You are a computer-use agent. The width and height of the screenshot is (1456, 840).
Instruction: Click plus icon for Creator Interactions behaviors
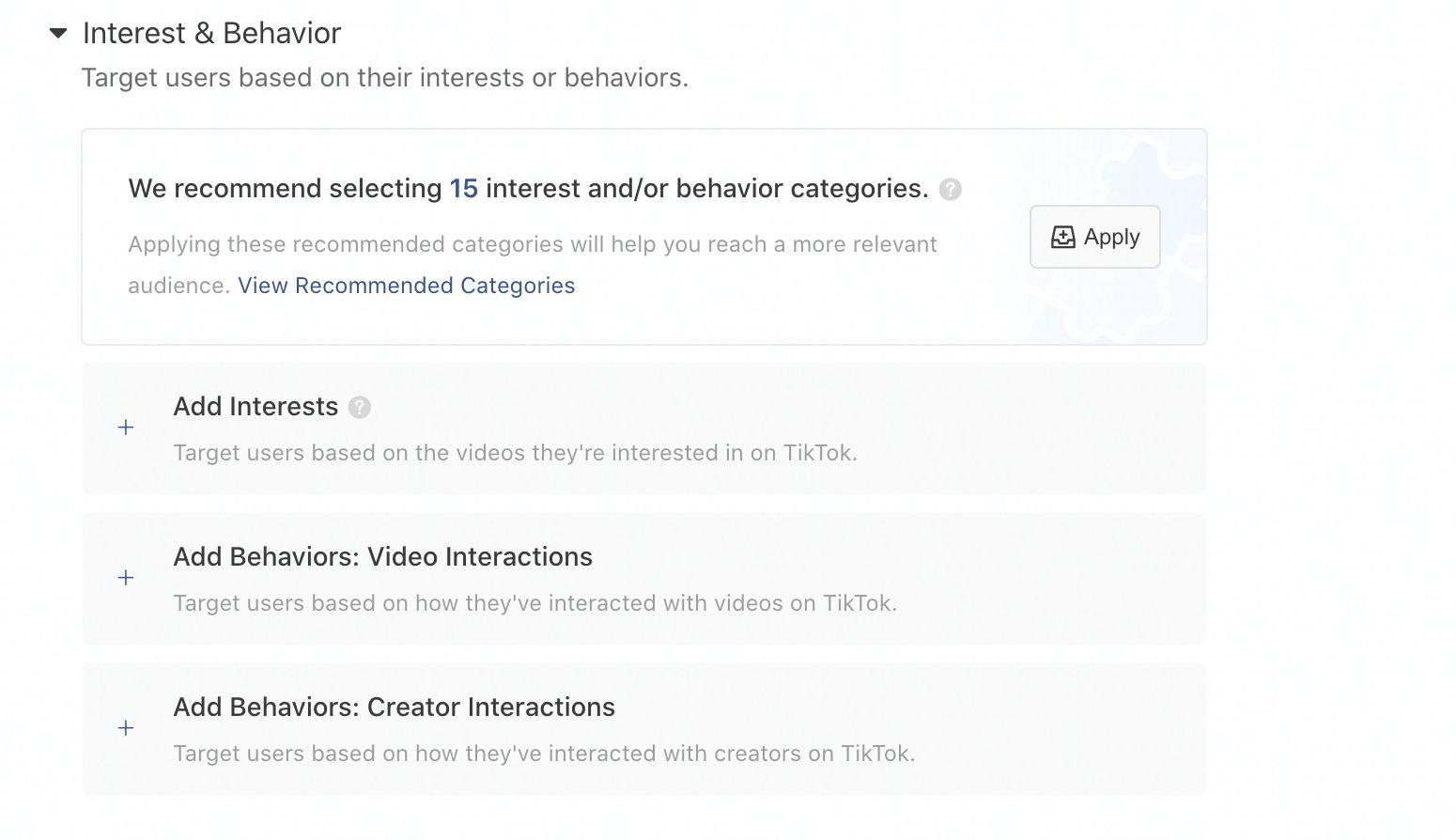pos(126,729)
